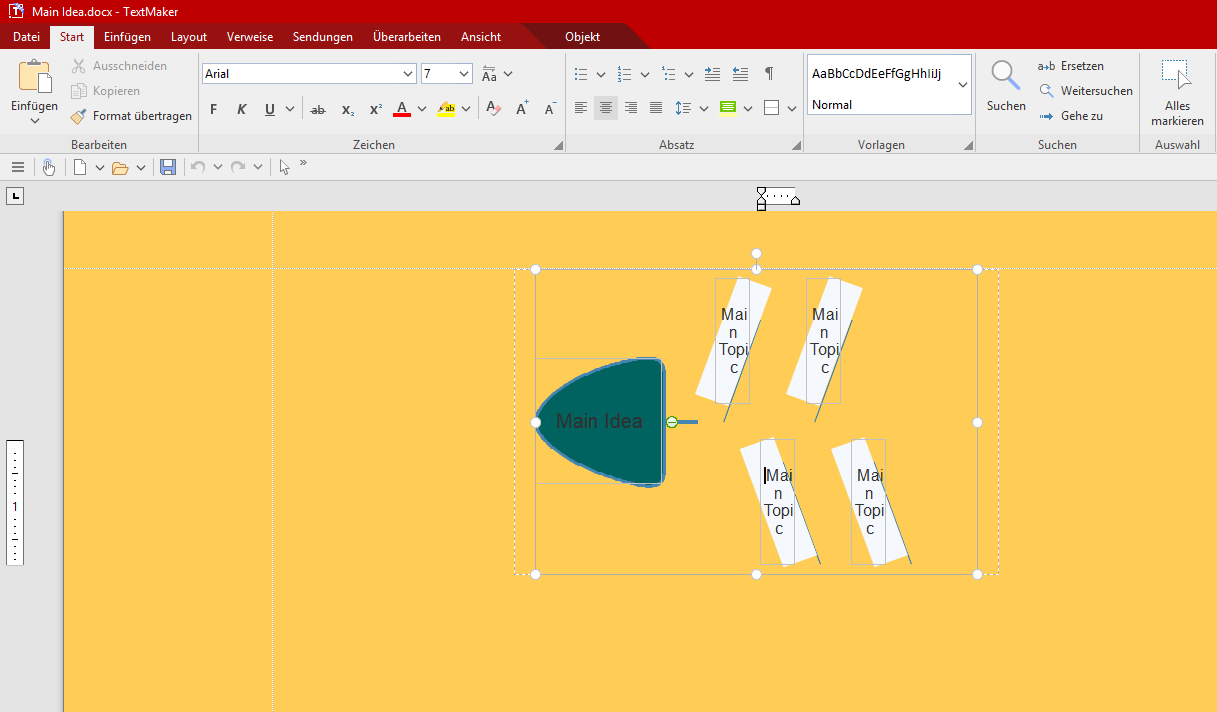Screen dimensions: 1217x712
Task: Click the hamburger menu icon
Action: tap(18, 167)
